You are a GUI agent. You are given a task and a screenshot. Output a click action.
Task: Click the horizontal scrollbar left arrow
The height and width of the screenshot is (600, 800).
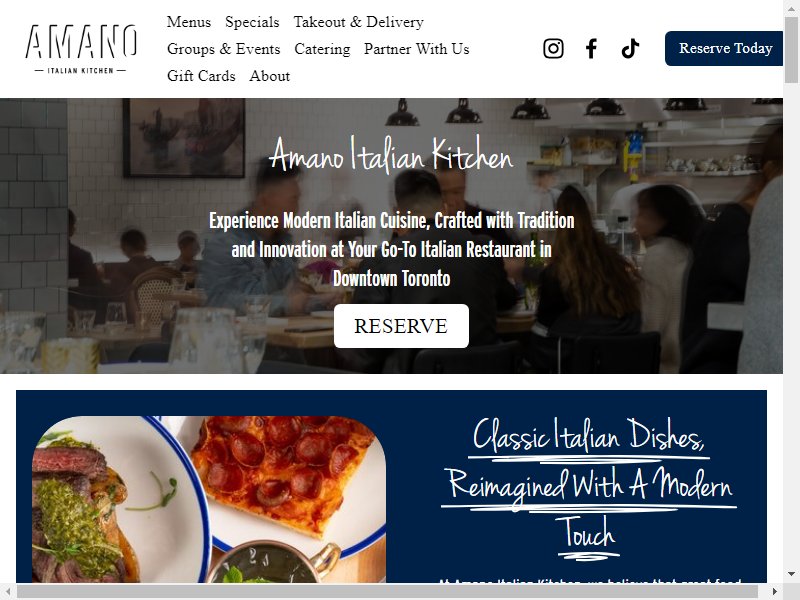tap(8, 591)
